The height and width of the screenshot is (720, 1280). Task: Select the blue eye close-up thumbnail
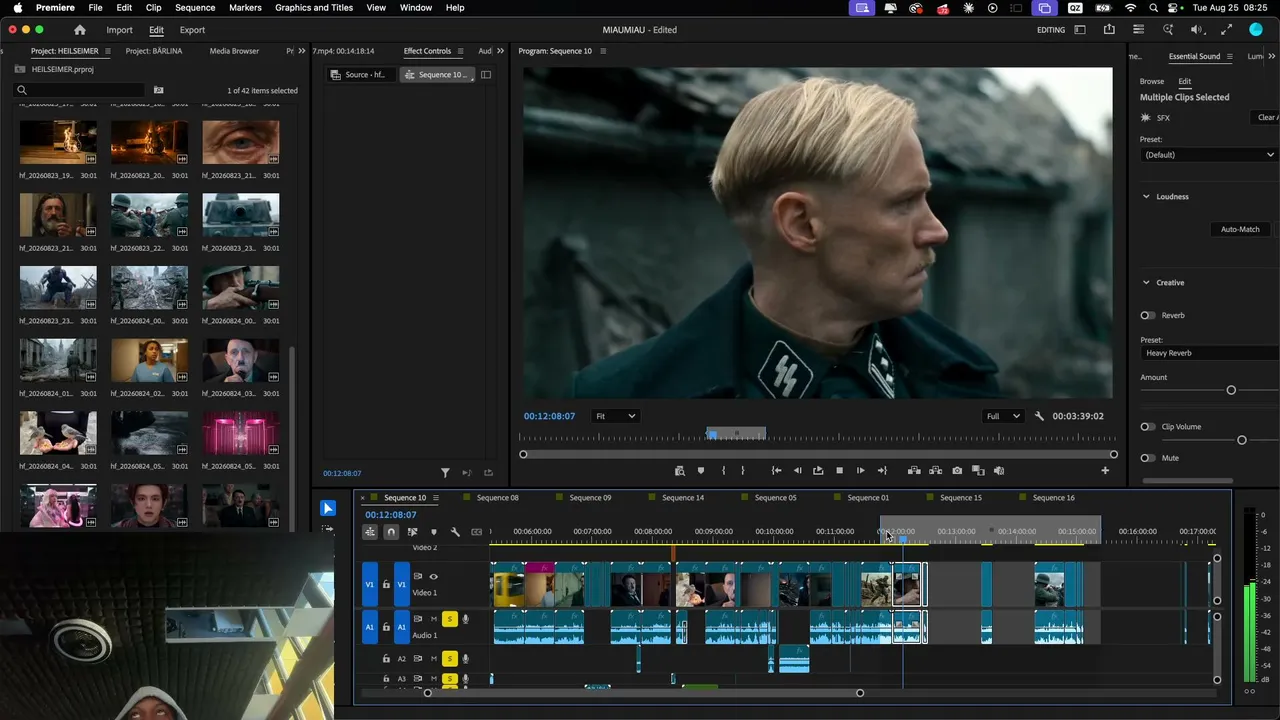click(241, 142)
